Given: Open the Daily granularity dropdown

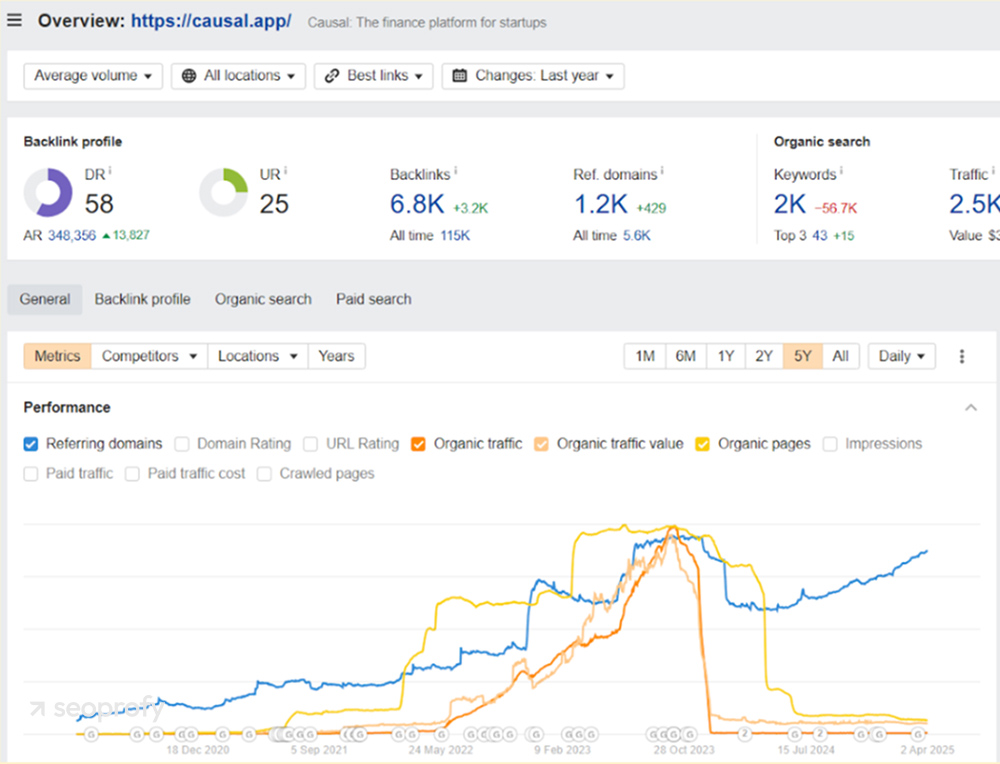Looking at the screenshot, I should (902, 356).
